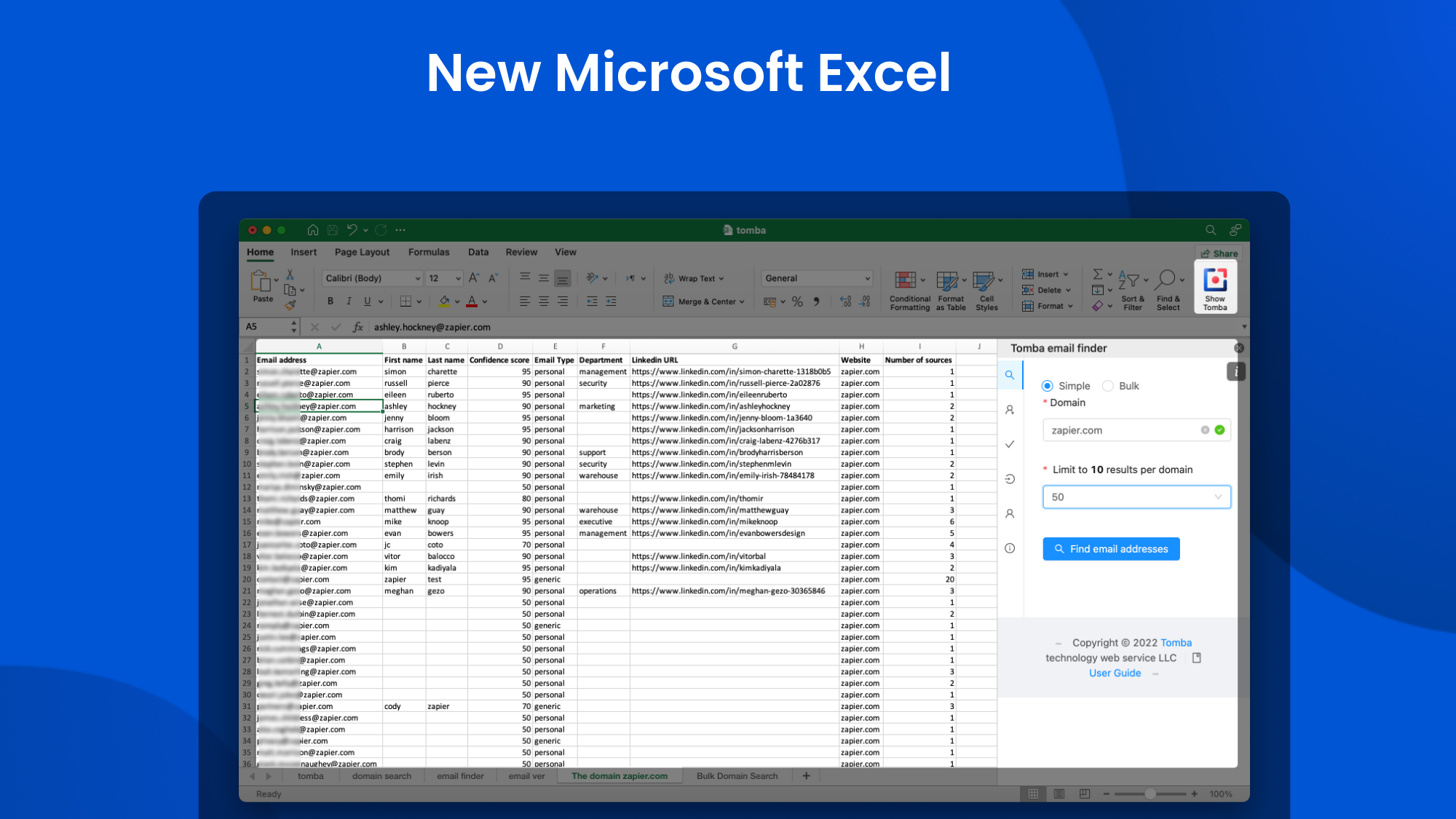Open Conditional Formatting
Image resolution: width=1456 pixels, height=819 pixels.
pos(909,290)
